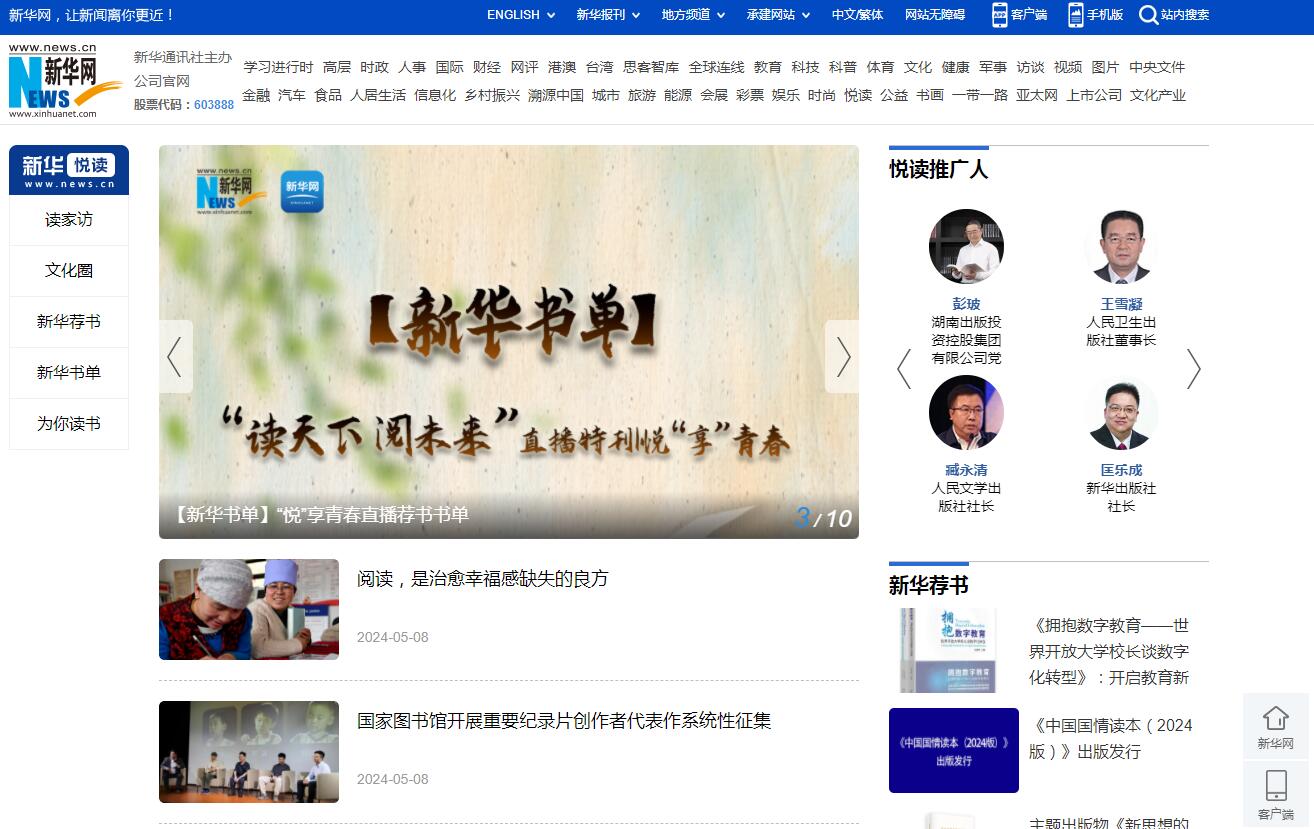
Task: Open 新华荐书 in left sidebar
Action: coord(69,322)
